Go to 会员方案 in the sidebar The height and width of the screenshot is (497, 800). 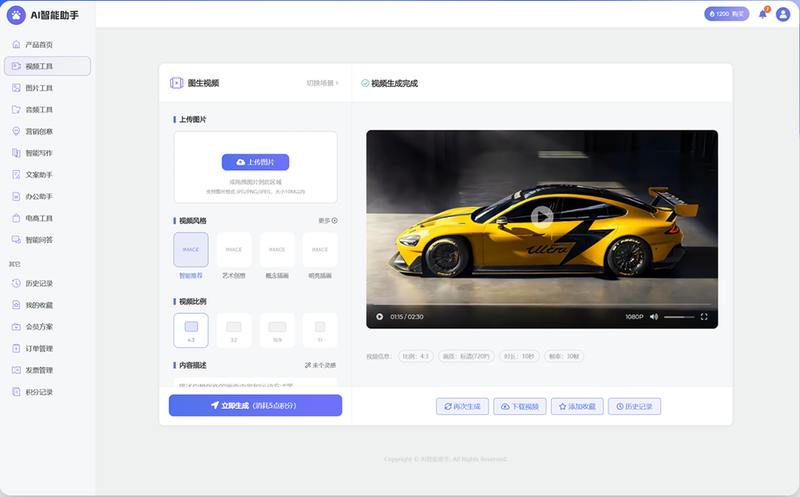[x=47, y=327]
